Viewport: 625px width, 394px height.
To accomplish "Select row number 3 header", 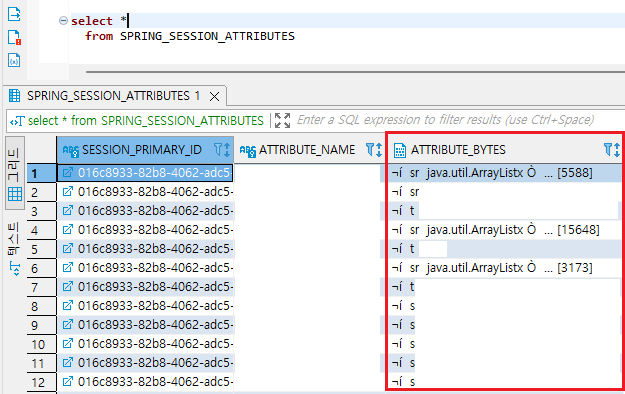I will (x=41, y=211).
